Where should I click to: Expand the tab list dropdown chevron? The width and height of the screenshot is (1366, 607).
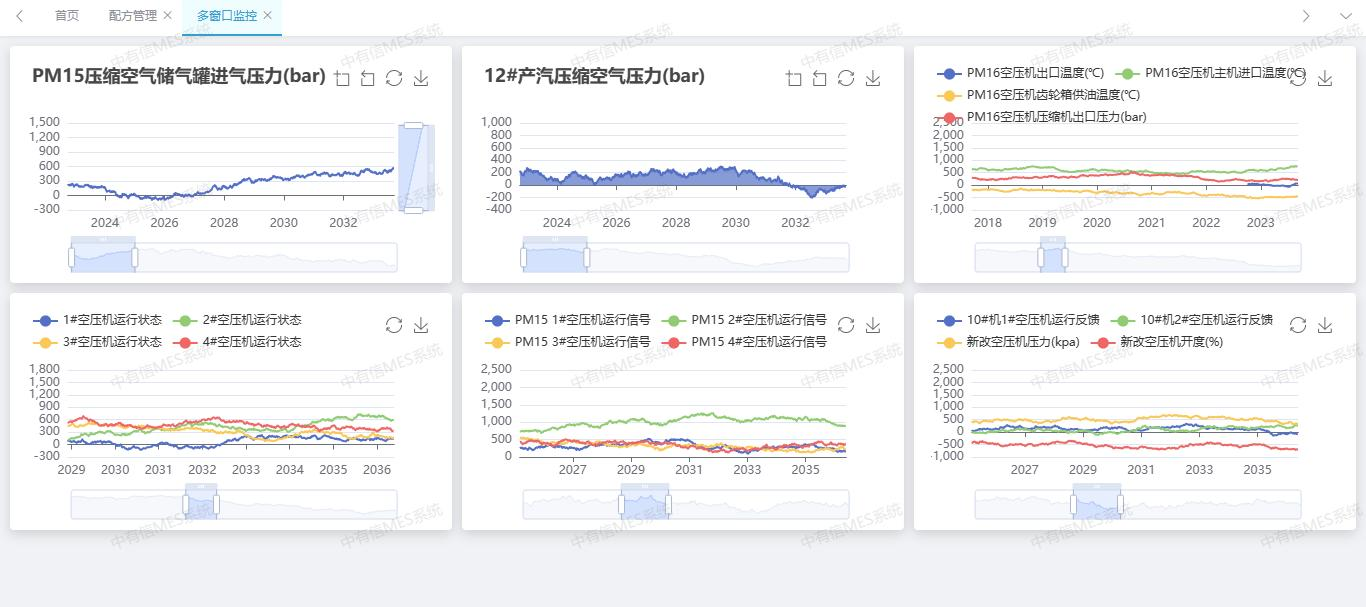coord(1345,16)
